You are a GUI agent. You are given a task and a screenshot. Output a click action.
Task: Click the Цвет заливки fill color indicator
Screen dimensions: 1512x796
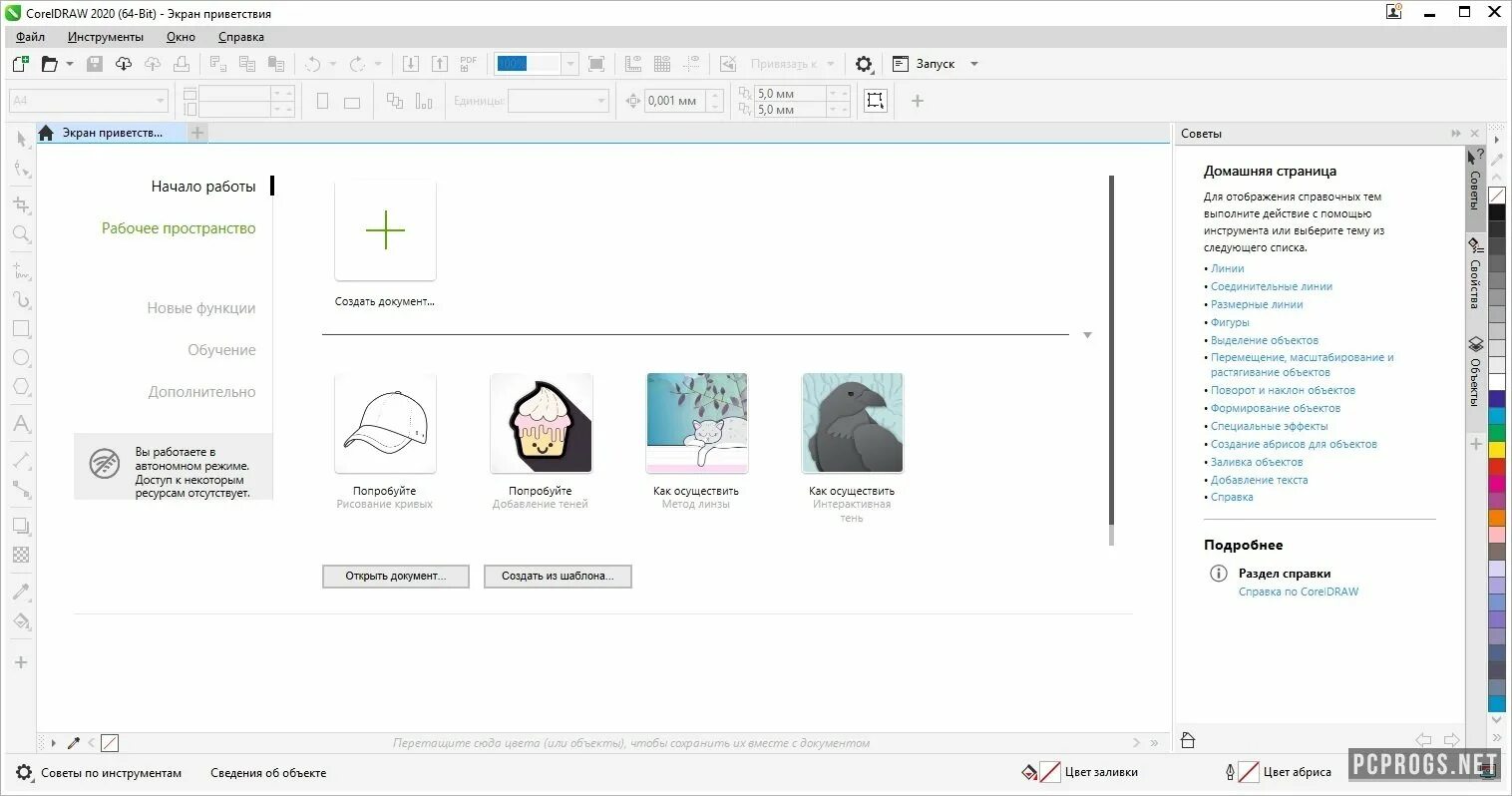(x=1048, y=772)
